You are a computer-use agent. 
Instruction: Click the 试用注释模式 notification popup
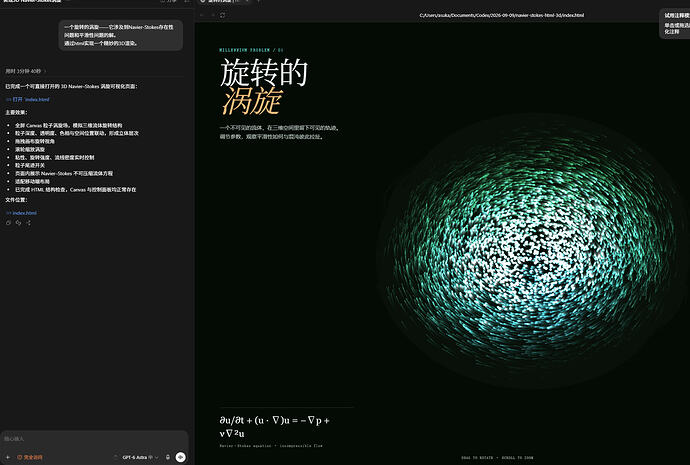click(675, 23)
